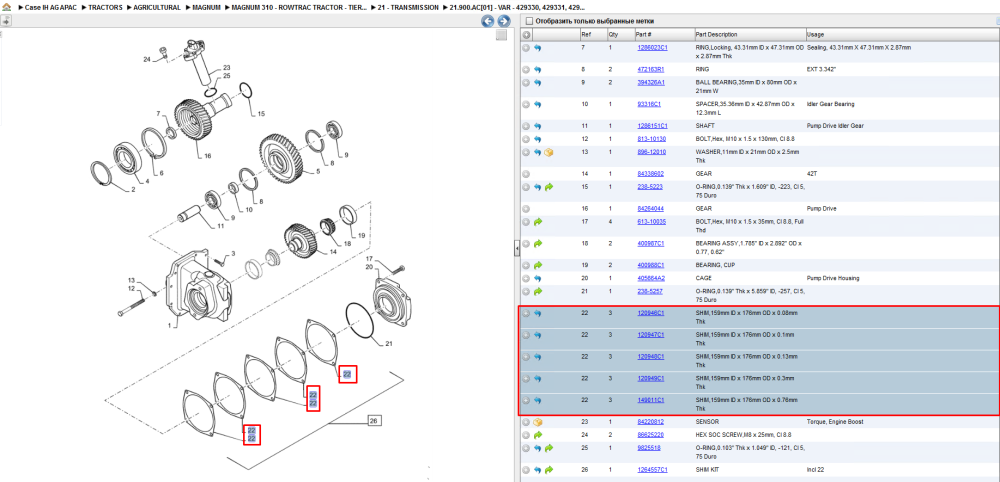The height and width of the screenshot is (482, 1000).
Task: Click blue arrow icon for shim 120946C1
Action: 537,313
